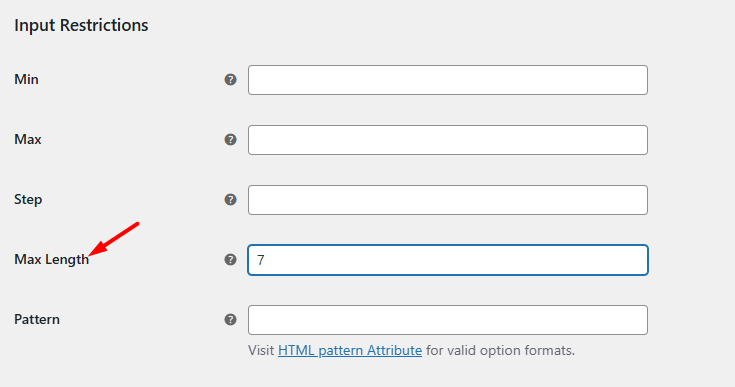Viewport: 735px width, 387px height.
Task: Select the Step label text
Action: [x=28, y=200]
